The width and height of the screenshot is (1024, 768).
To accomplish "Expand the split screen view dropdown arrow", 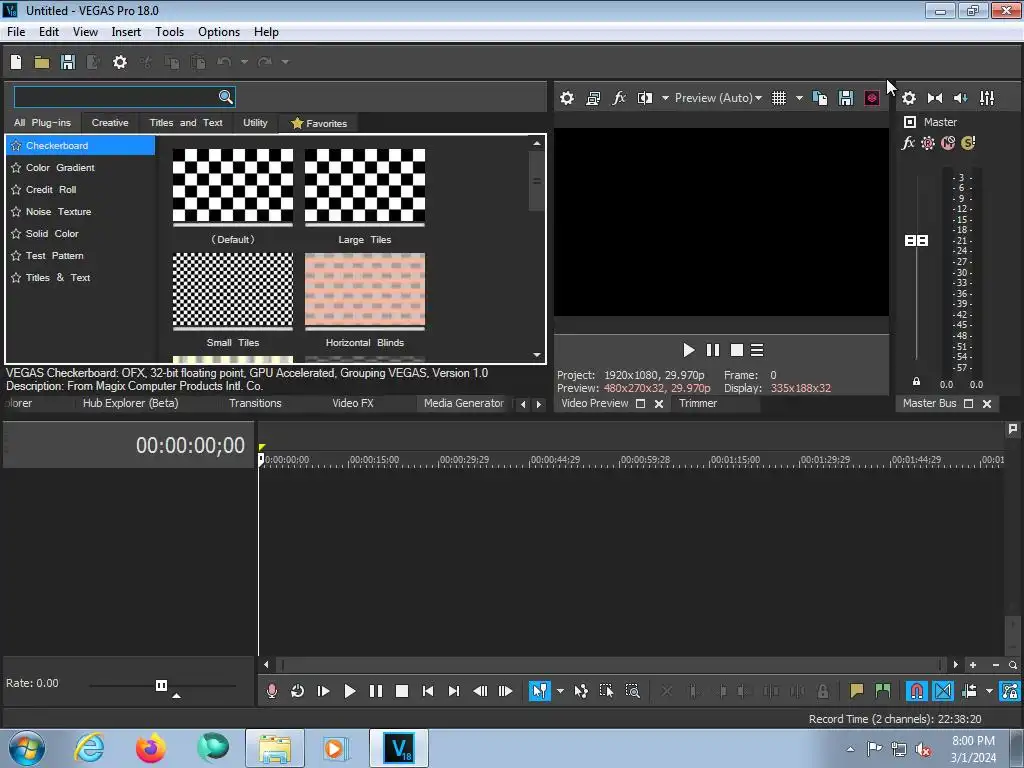I will tap(665, 98).
